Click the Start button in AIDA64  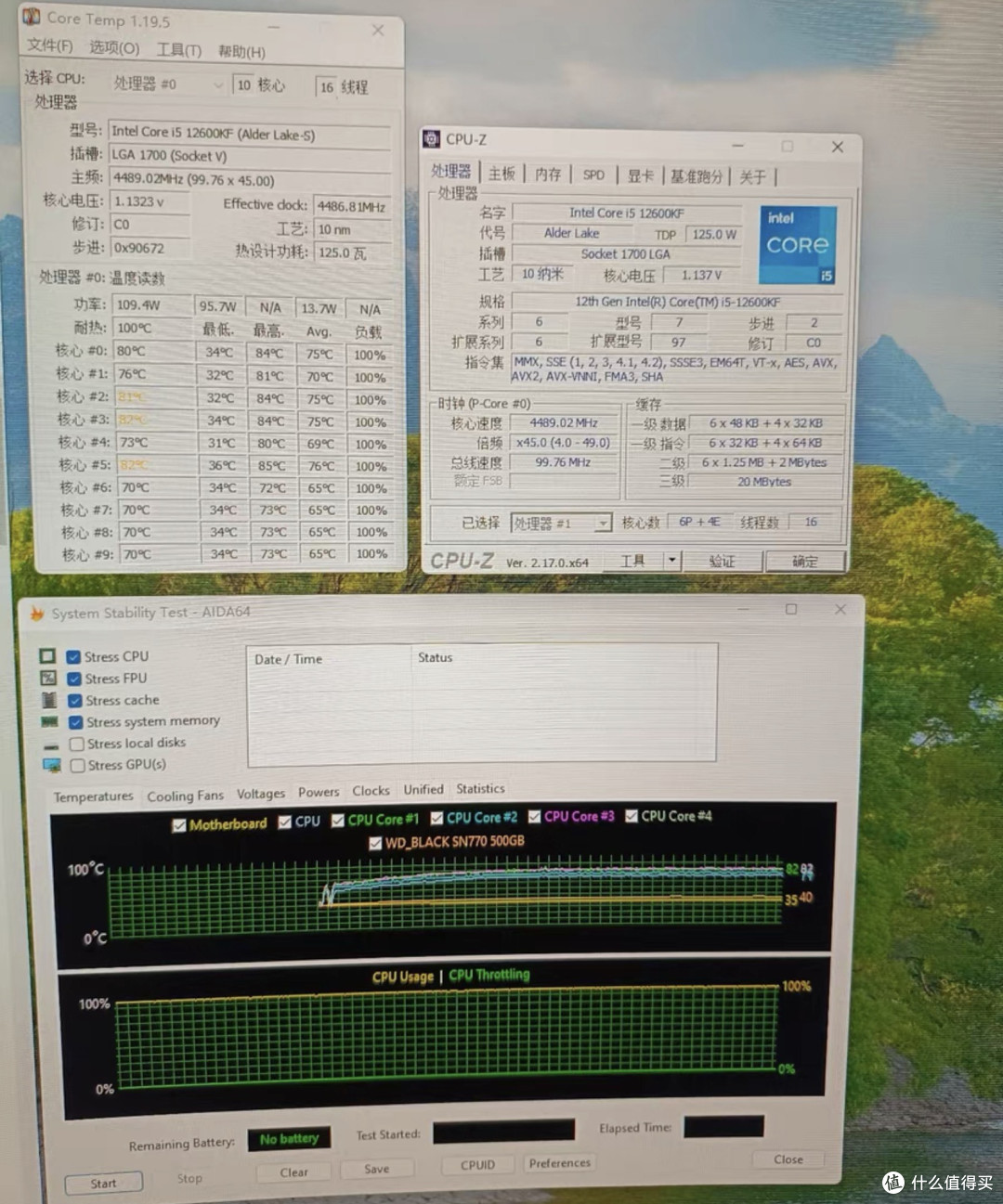click(104, 1183)
